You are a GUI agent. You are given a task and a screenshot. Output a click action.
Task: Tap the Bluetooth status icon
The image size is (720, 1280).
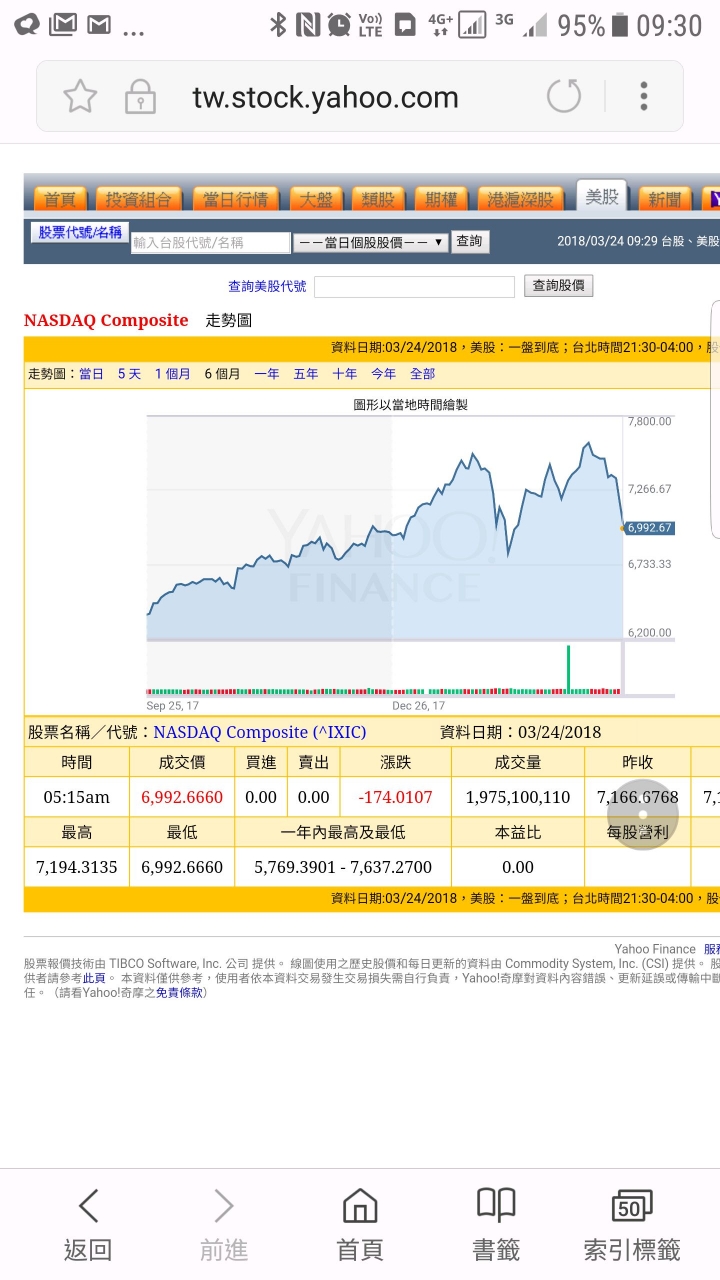tap(278, 25)
